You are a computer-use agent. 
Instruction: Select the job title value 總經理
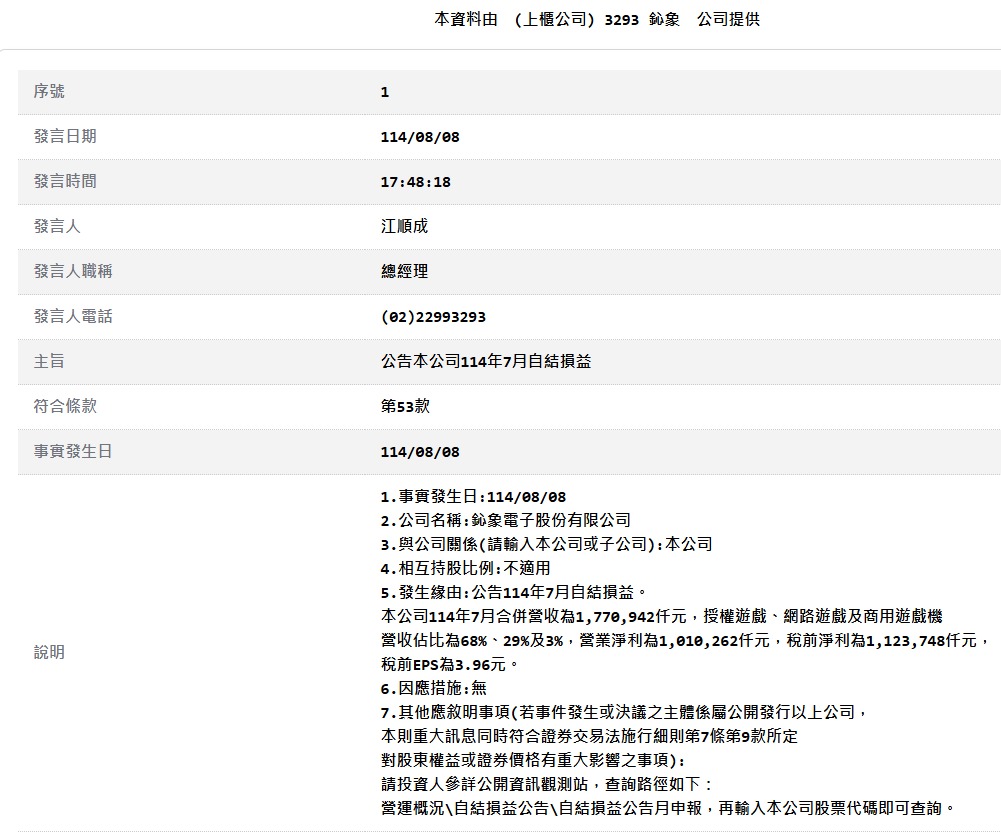click(404, 272)
